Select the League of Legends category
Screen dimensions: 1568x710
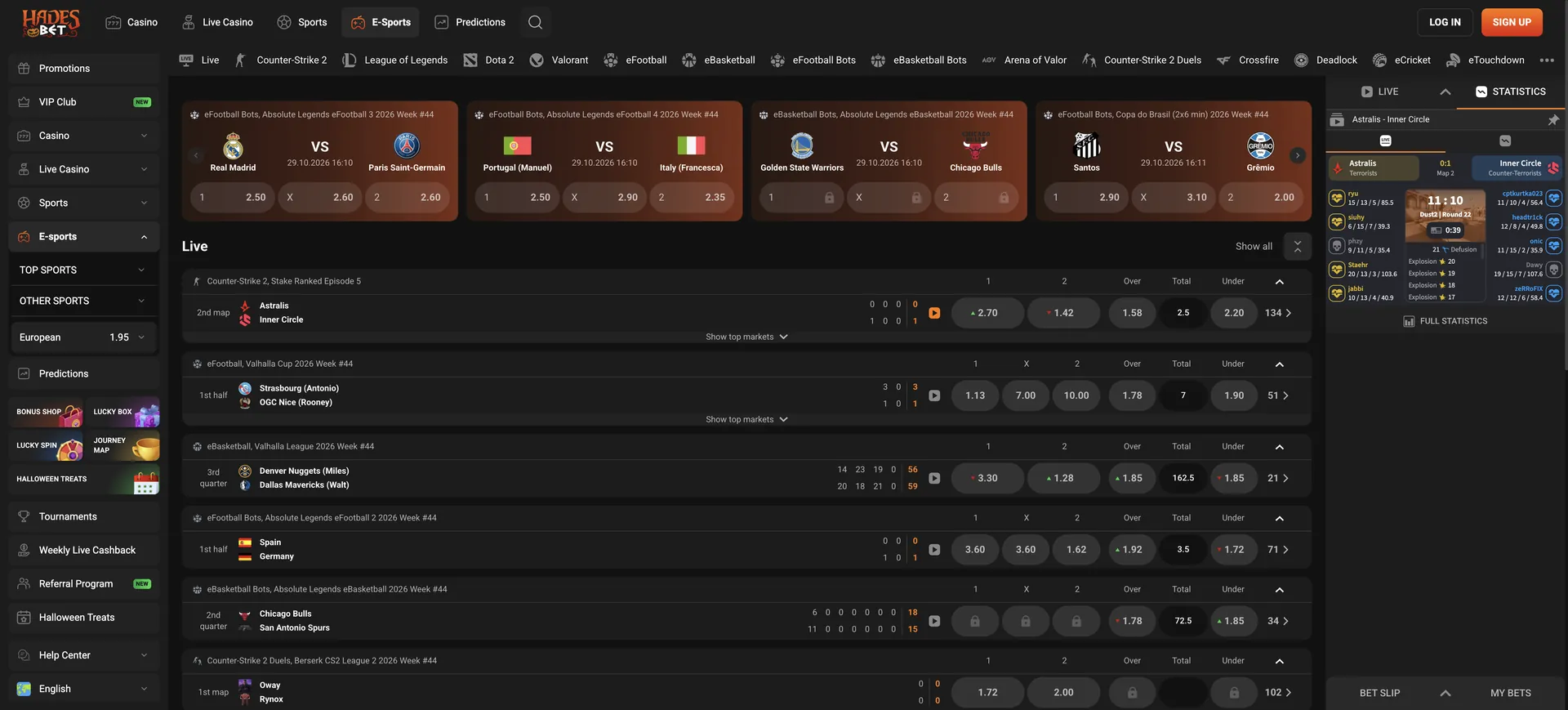[395, 60]
